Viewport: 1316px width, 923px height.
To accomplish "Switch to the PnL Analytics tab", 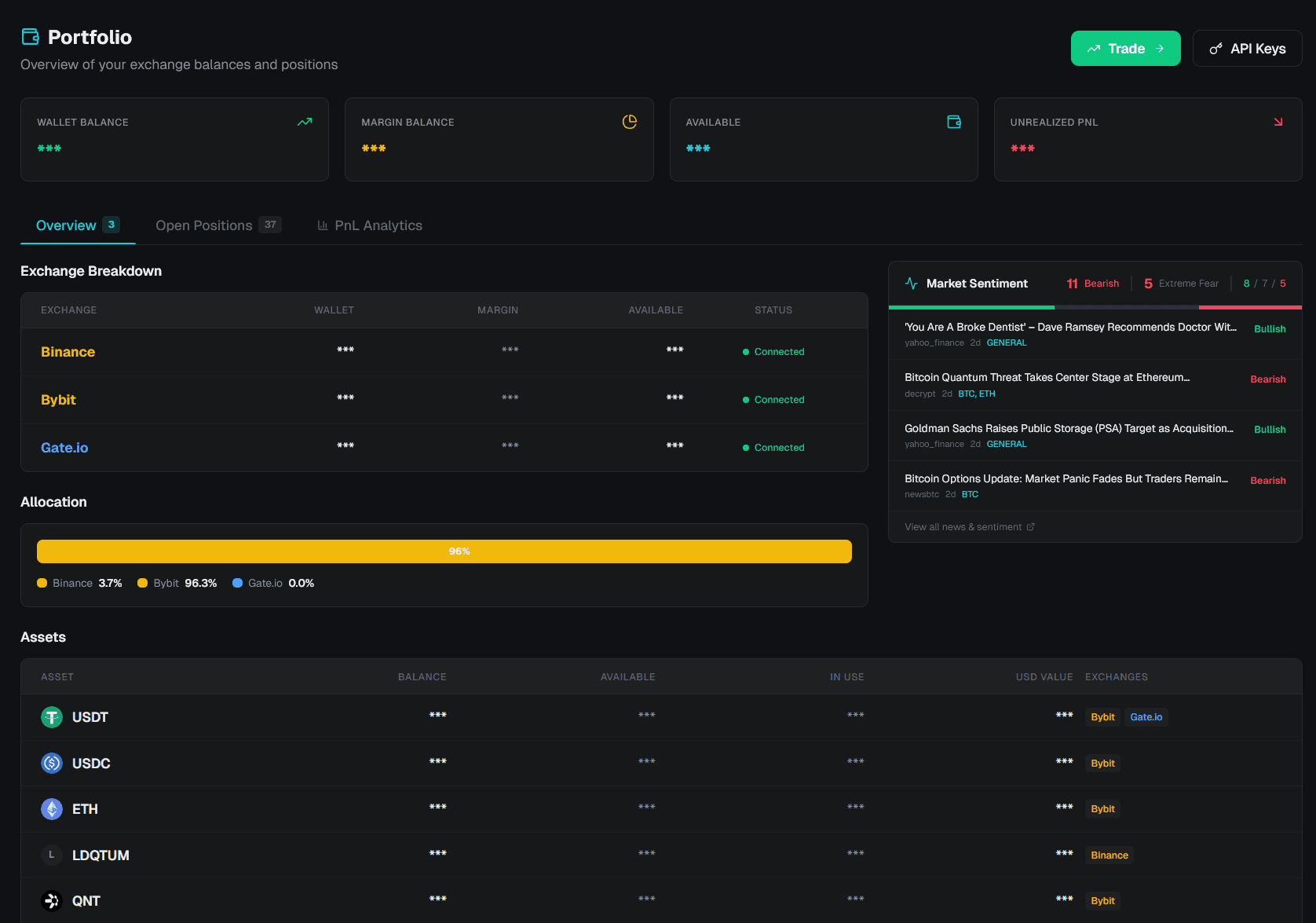I will 370,225.
